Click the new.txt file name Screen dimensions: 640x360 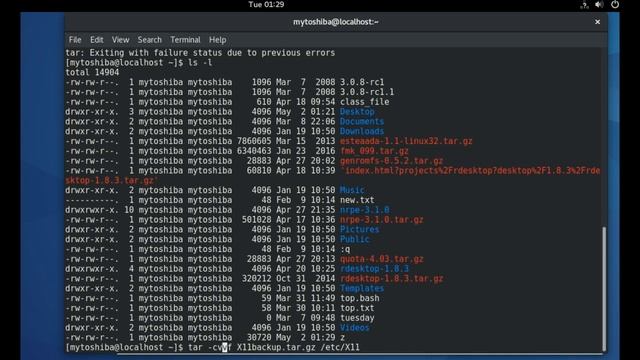point(357,200)
